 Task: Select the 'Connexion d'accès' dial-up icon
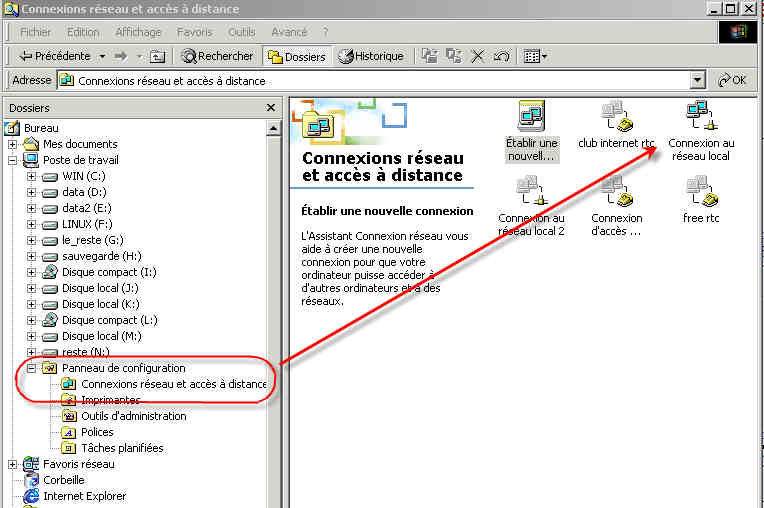coord(616,192)
